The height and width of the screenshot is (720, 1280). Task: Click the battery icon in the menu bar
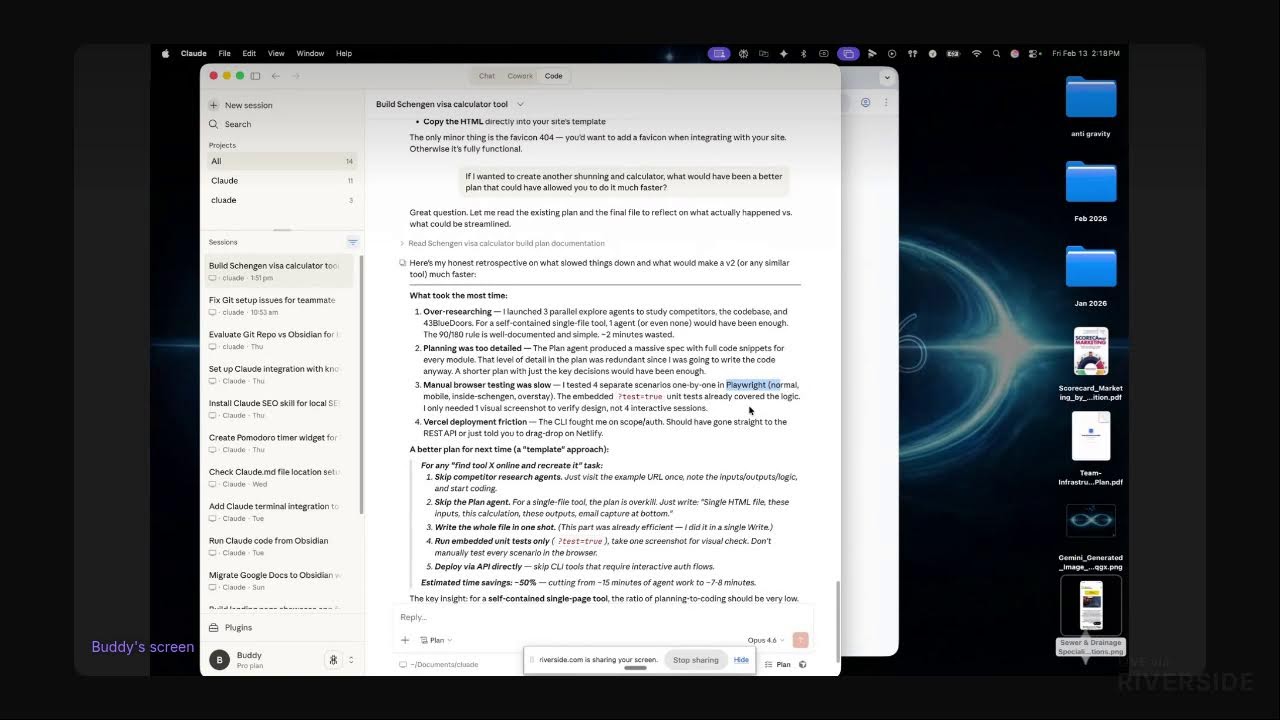pos(953,53)
